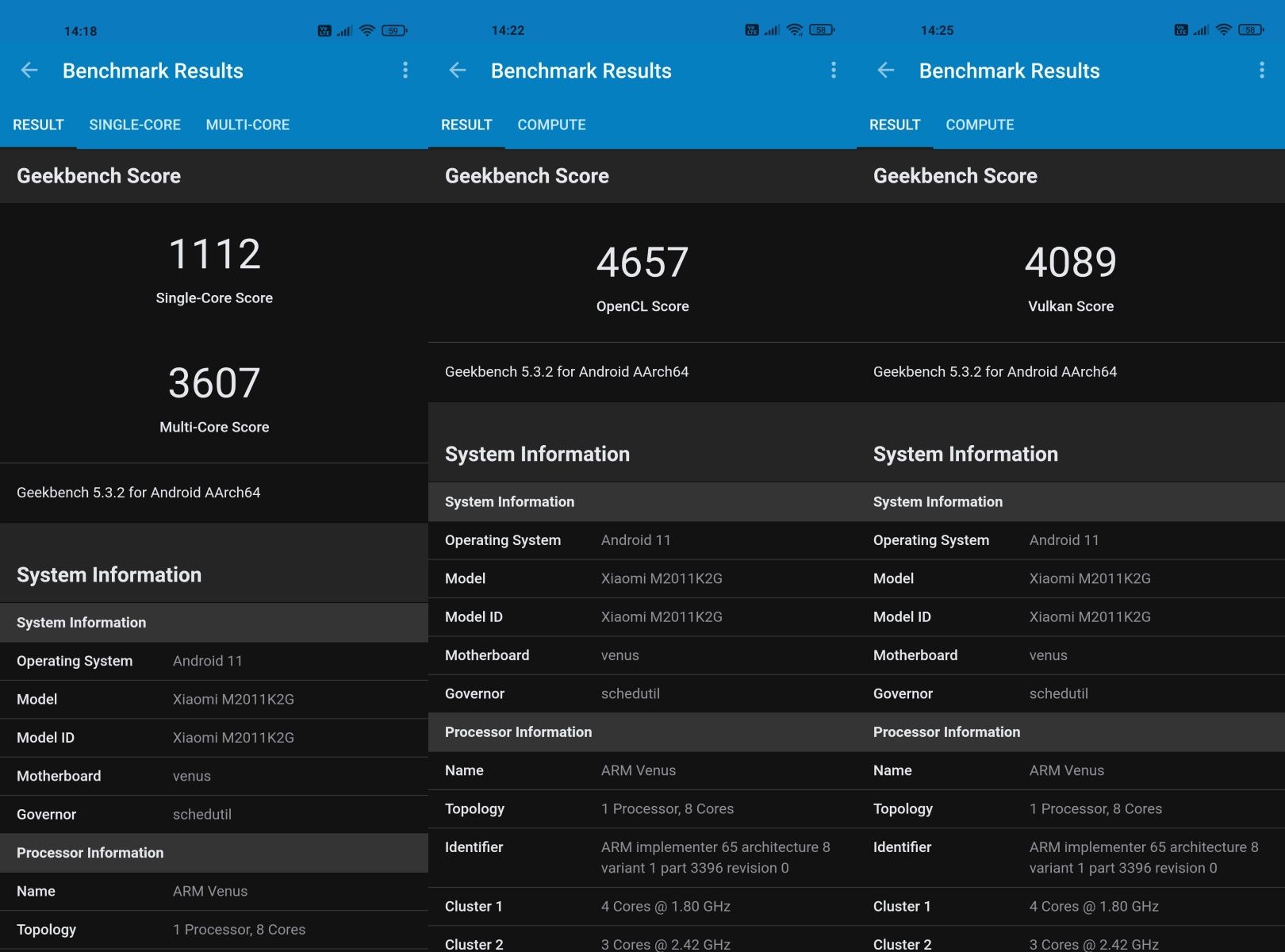Screen dimensions: 1285x952
Task: Tap Processor Information header on the Vulkan screen
Action: pyautogui.click(x=1071, y=732)
